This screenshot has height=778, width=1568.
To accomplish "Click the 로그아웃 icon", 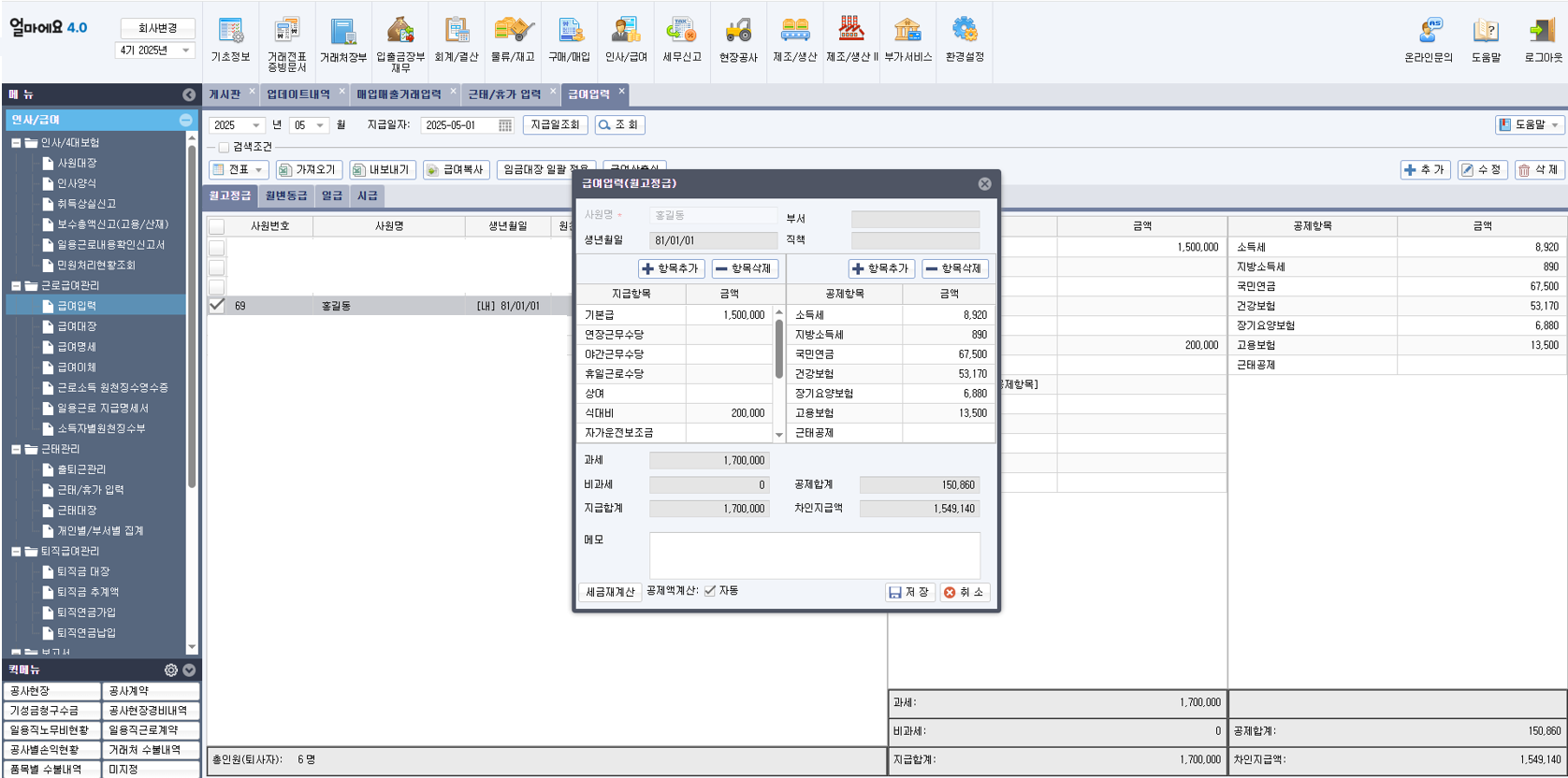I will [x=1543, y=40].
